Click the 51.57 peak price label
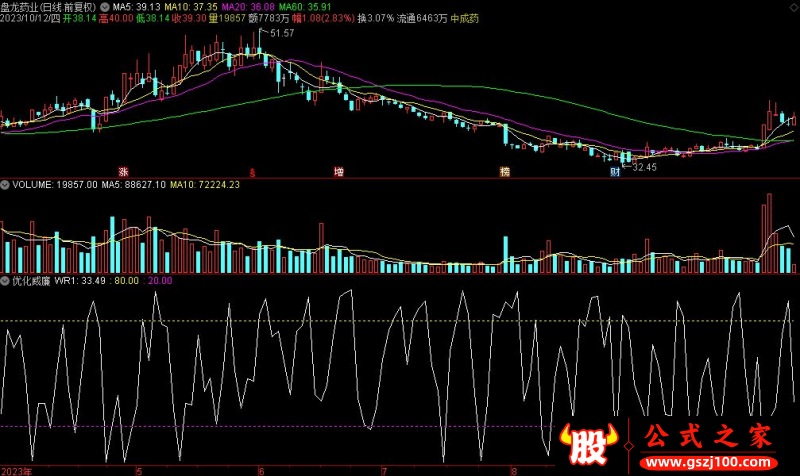Image resolution: width=800 pixels, height=476 pixels. click(282, 33)
